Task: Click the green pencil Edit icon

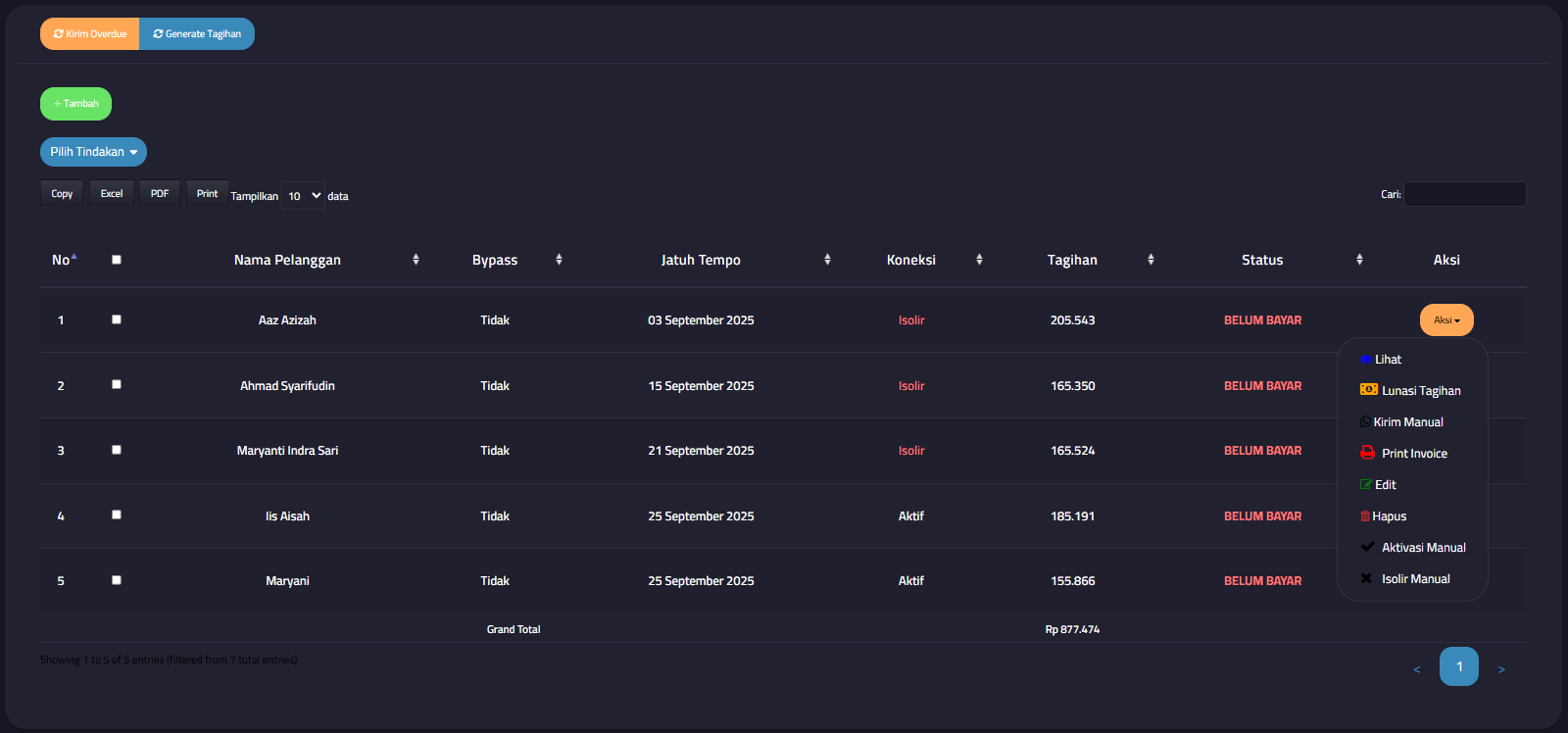Action: tap(1365, 485)
